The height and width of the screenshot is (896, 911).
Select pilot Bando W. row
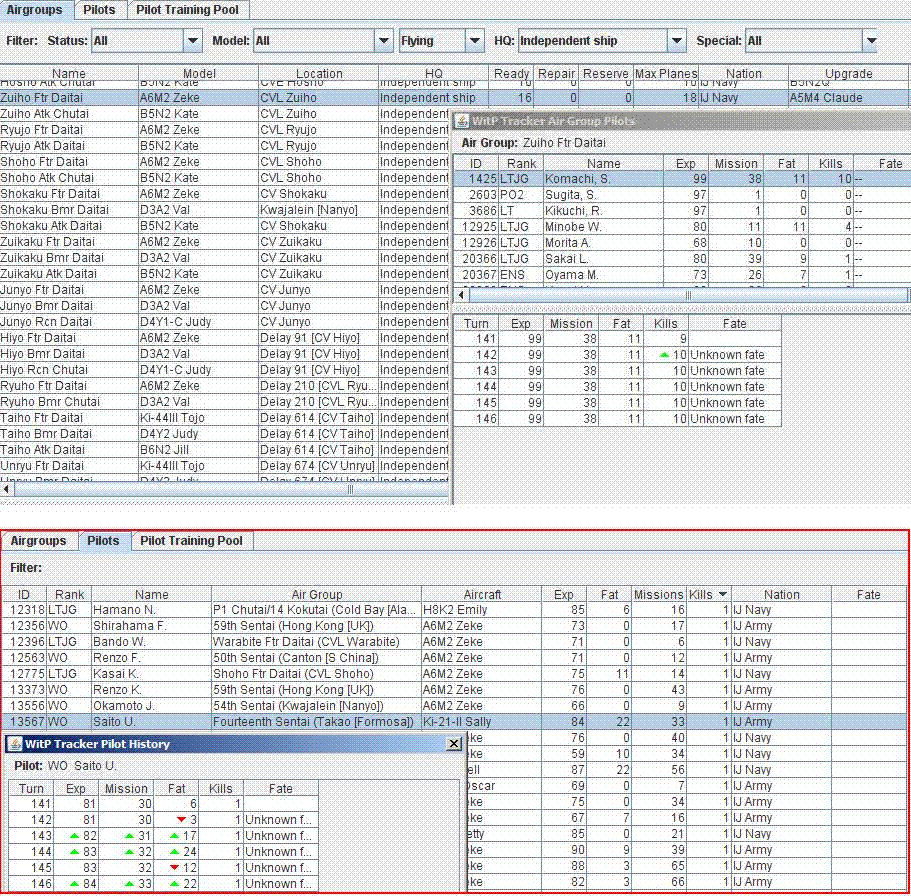coord(456,642)
